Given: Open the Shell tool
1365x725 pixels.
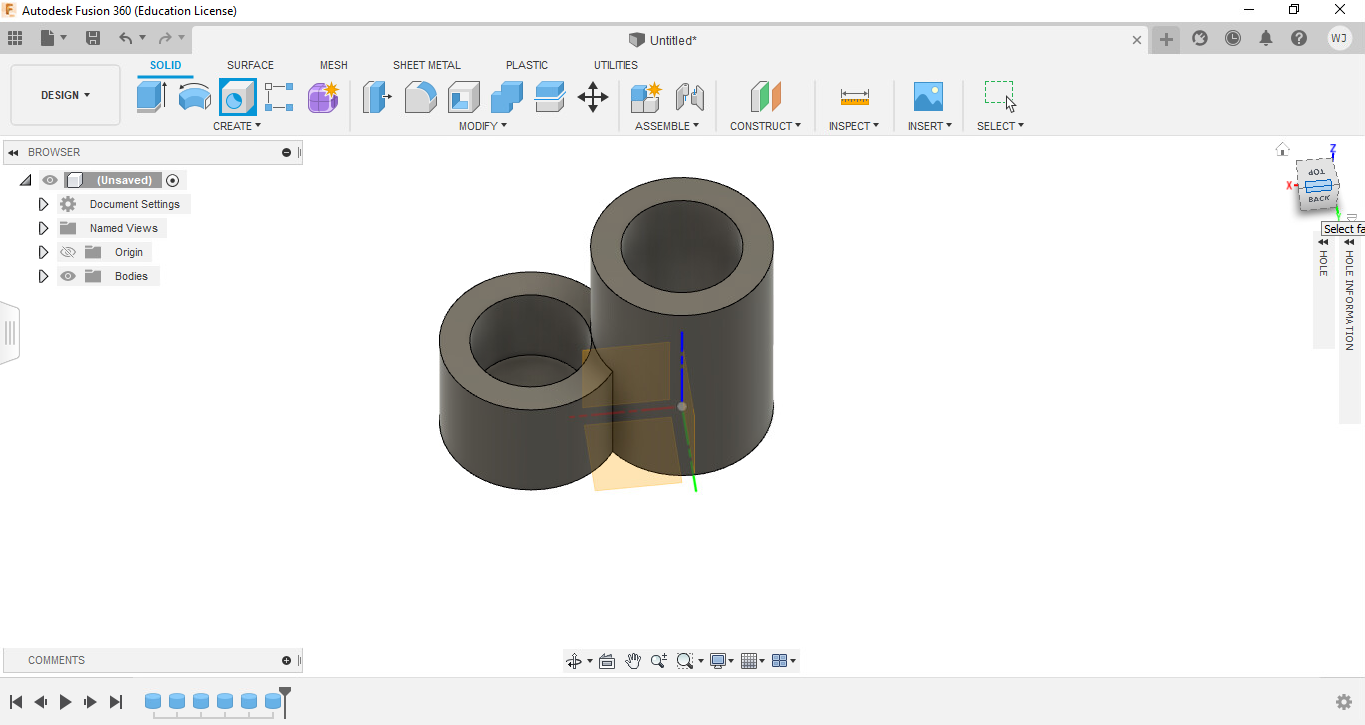Looking at the screenshot, I should click(x=463, y=97).
